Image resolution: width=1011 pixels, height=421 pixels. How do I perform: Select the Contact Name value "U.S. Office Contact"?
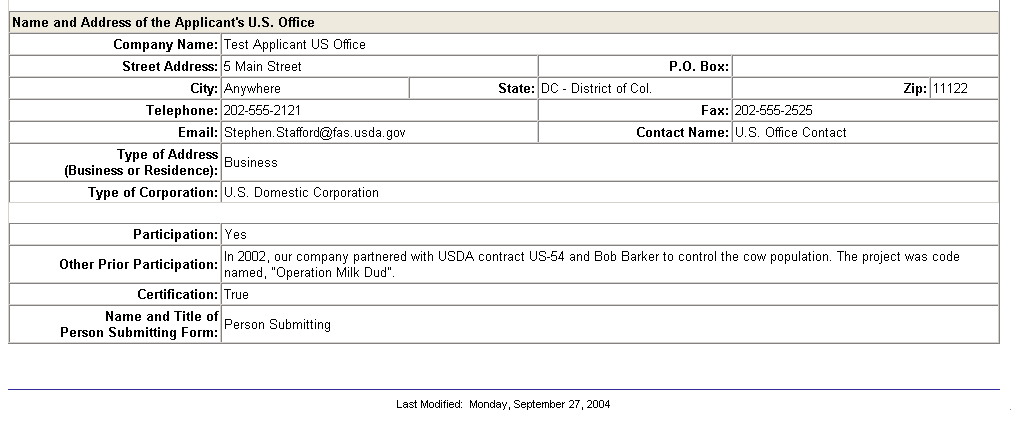(790, 133)
